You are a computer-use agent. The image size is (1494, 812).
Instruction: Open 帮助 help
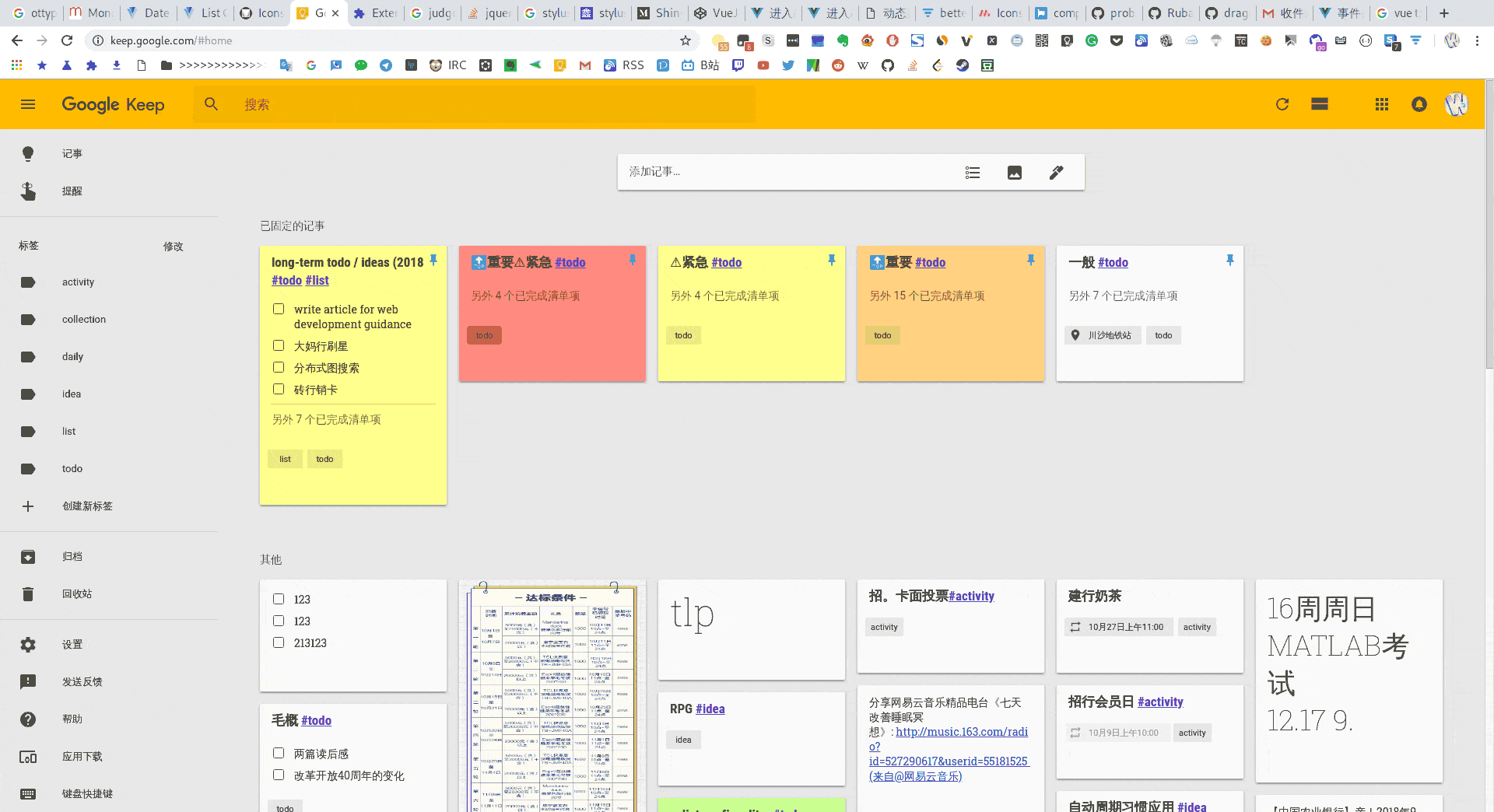pyautogui.click(x=109, y=719)
